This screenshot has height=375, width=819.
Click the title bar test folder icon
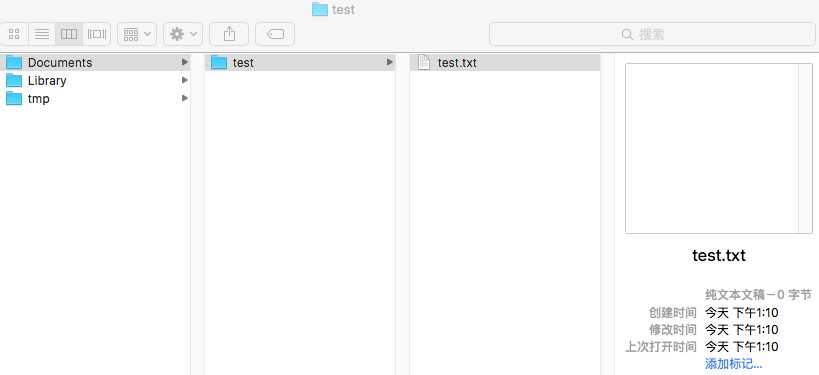click(x=320, y=9)
